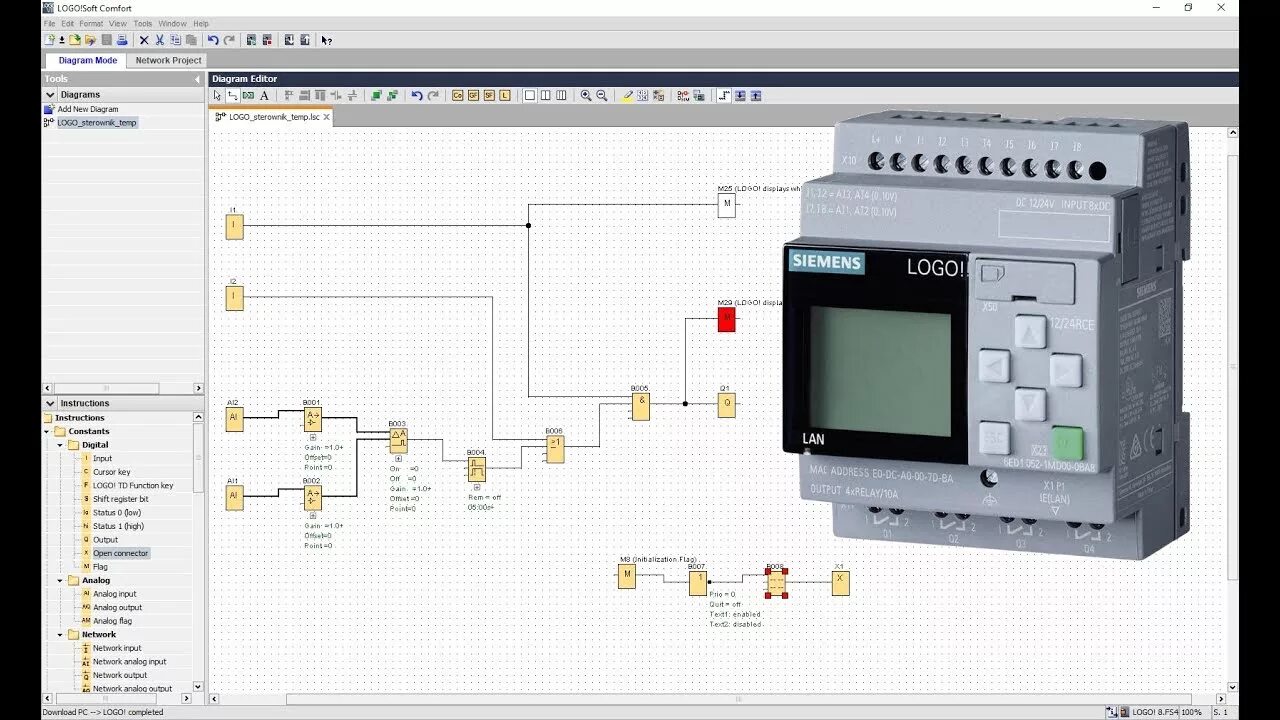Click the Save disk icon
Screen dimensions: 1280x720
(107, 40)
